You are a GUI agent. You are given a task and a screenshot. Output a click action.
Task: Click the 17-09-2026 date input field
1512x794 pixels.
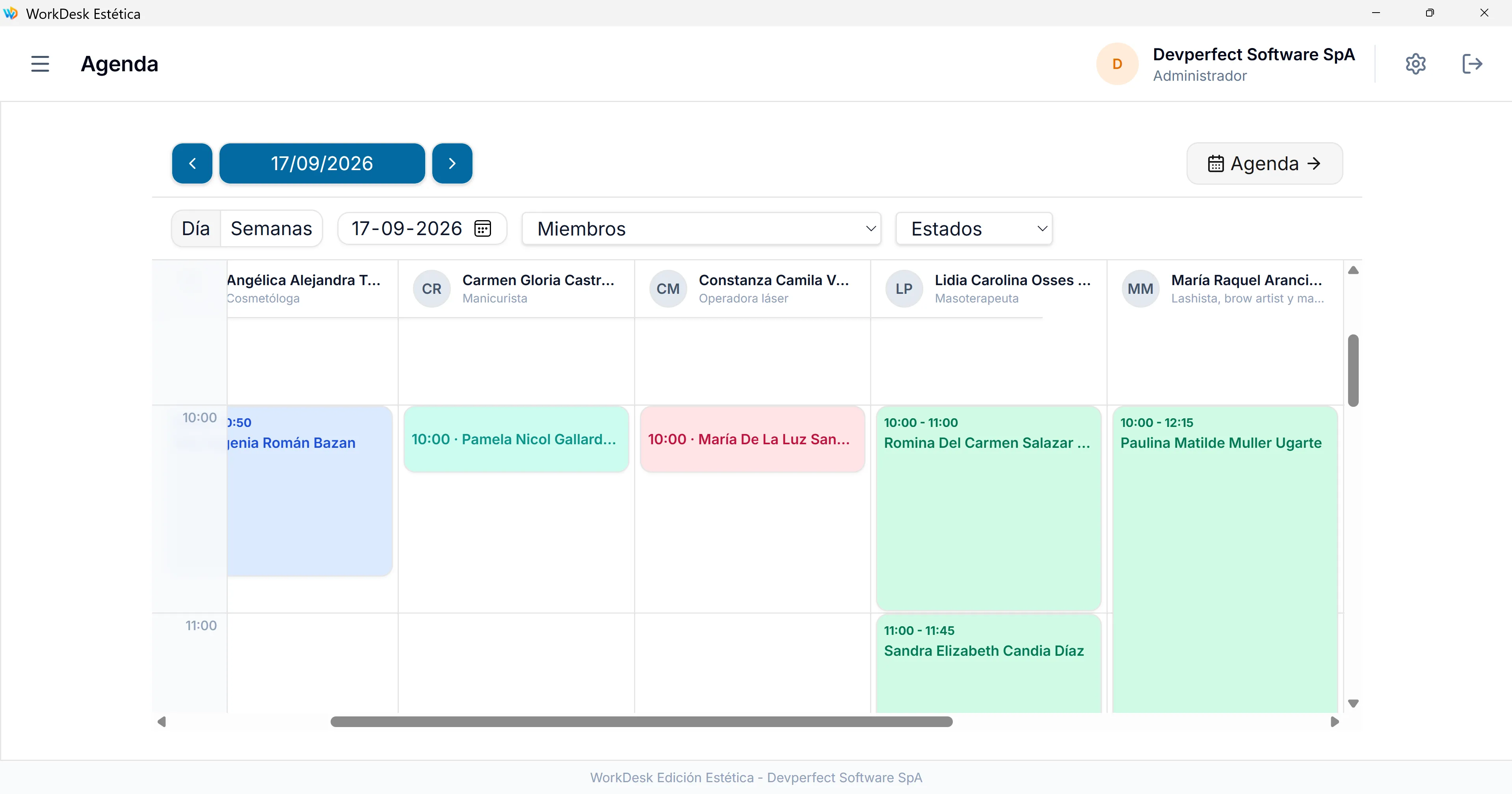[x=422, y=228]
